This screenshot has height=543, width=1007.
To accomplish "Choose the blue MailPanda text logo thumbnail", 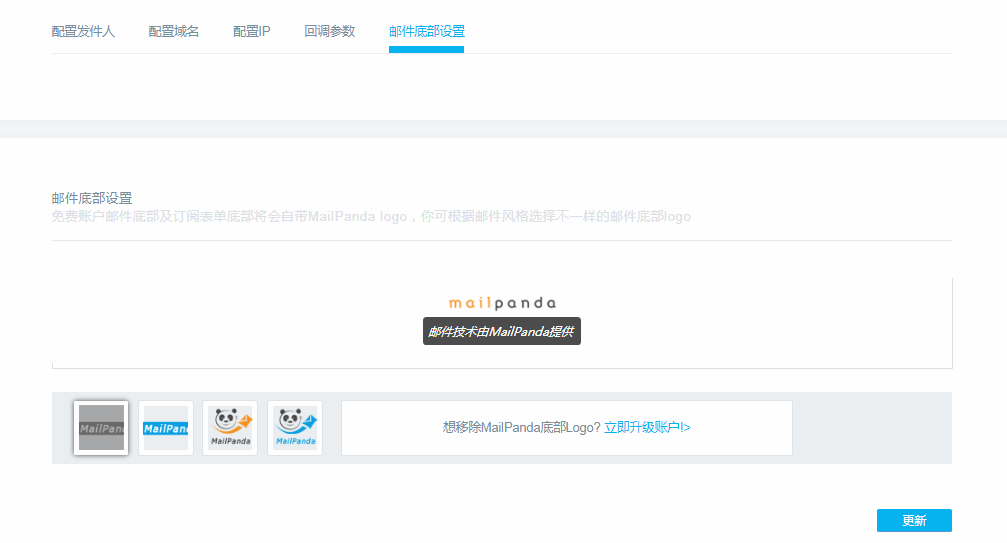I will 166,428.
